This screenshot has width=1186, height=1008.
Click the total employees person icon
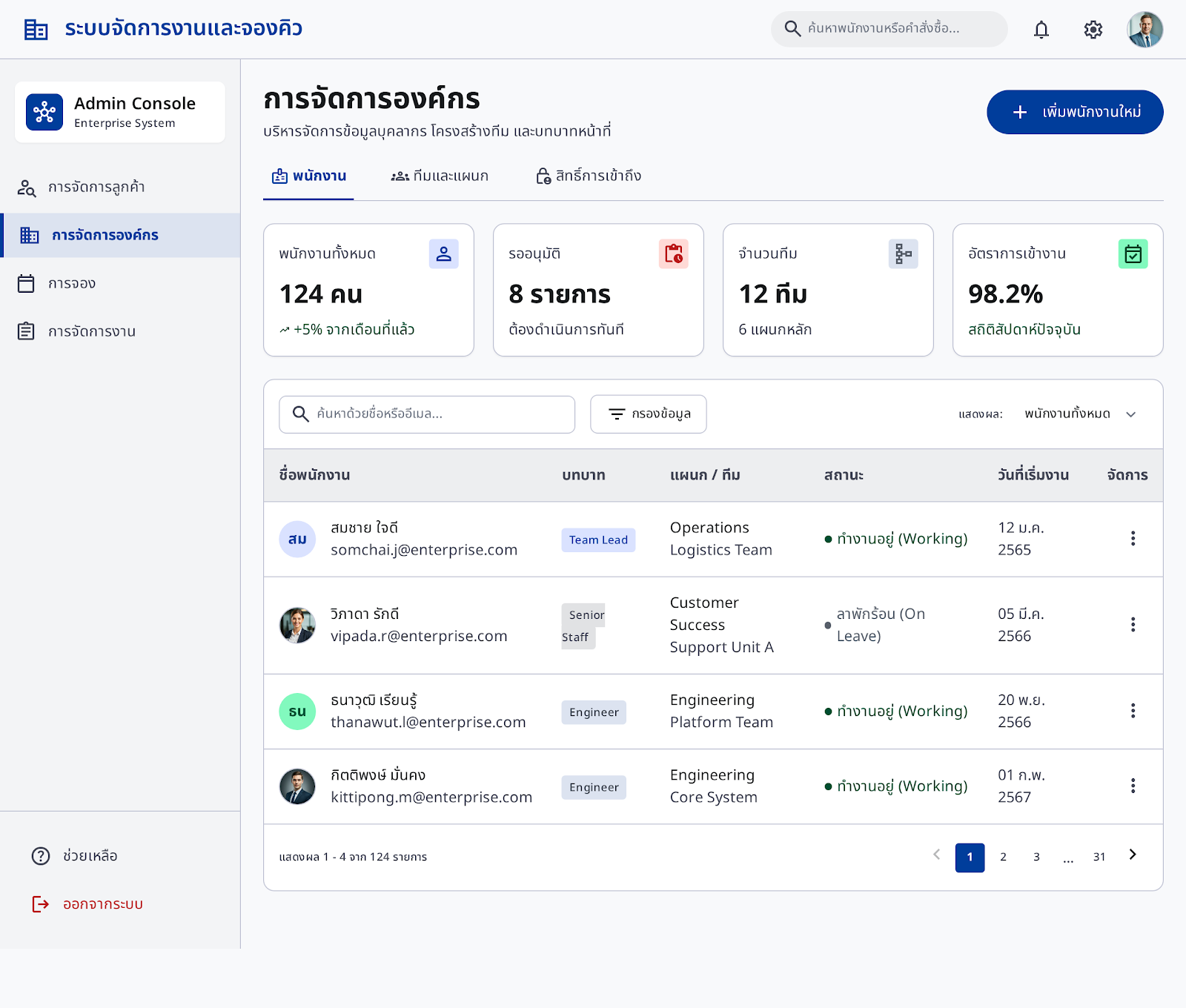[x=444, y=254]
